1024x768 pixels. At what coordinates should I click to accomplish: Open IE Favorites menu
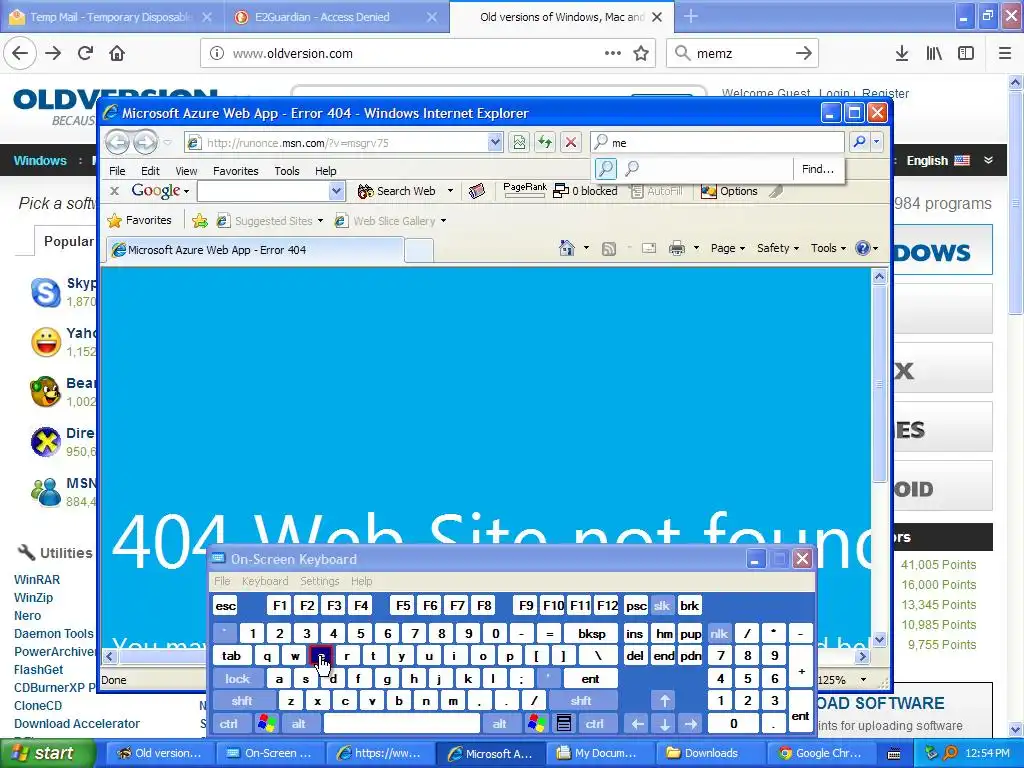click(236, 170)
